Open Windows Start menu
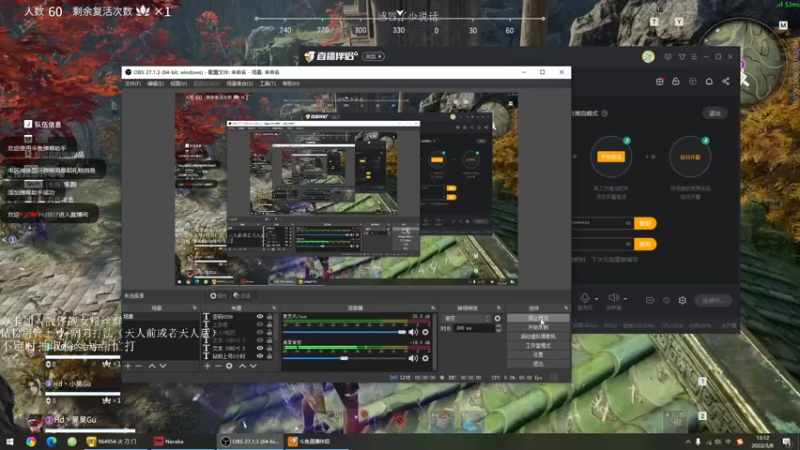The width and height of the screenshot is (800, 450). point(10,442)
